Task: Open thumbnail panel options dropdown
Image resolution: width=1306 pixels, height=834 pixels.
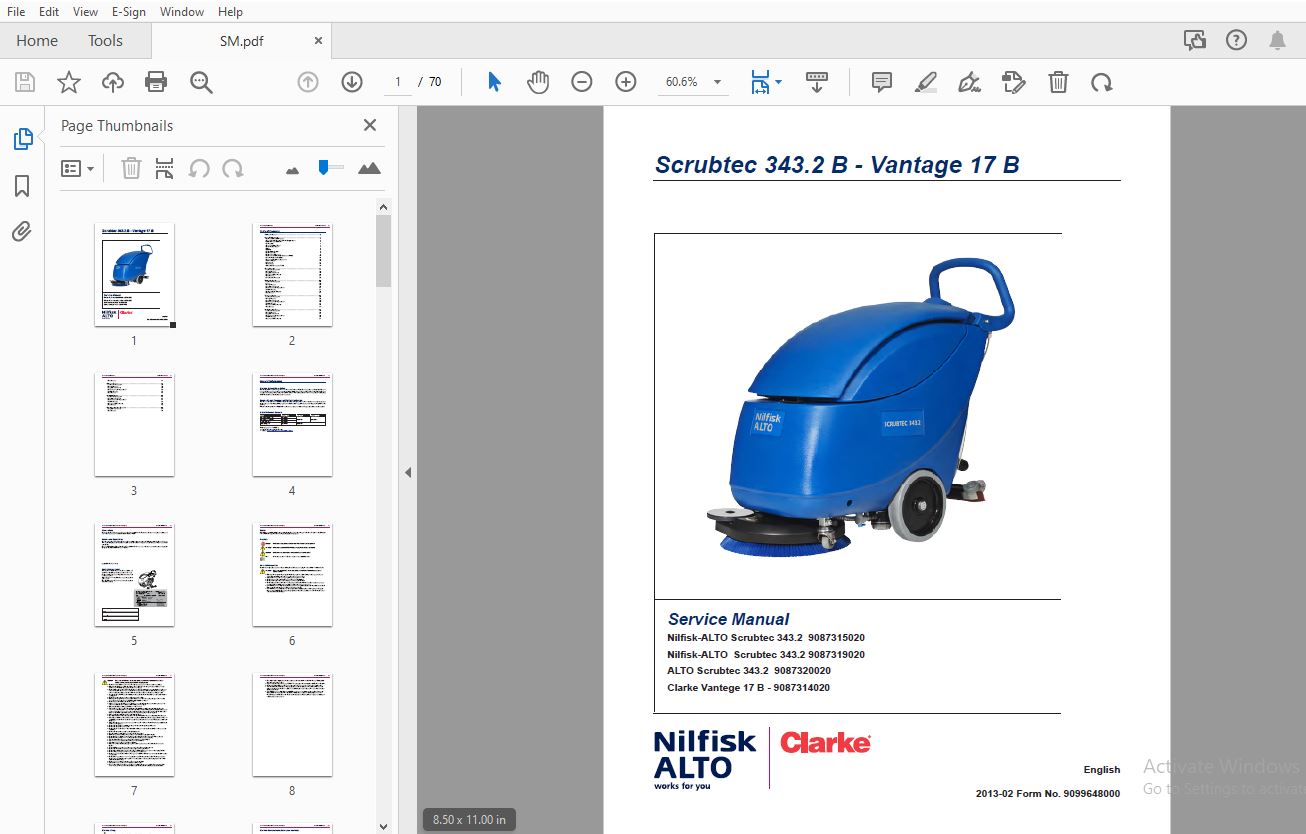Action: pyautogui.click(x=77, y=168)
